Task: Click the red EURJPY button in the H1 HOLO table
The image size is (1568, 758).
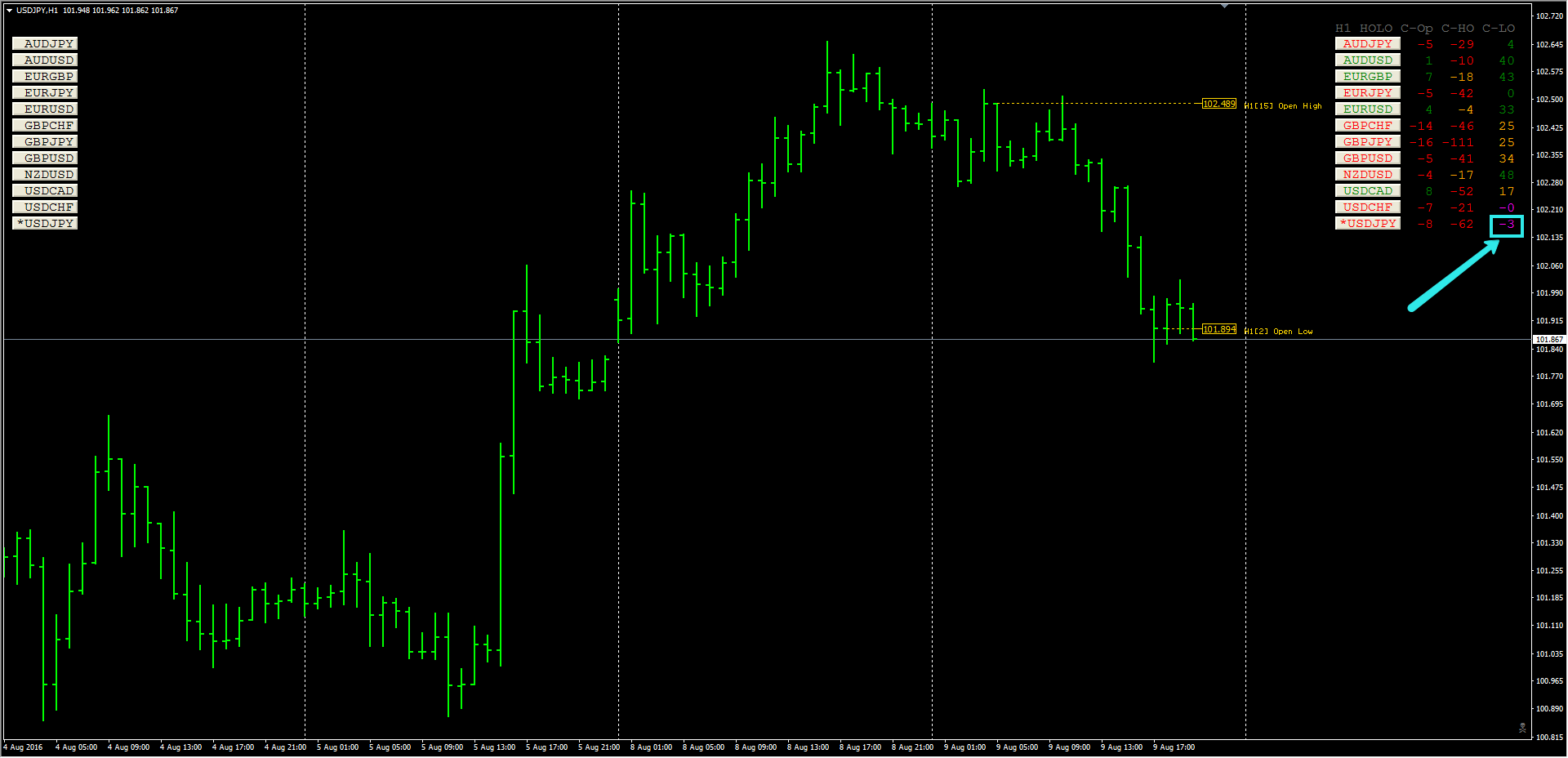Action: coord(1368,92)
